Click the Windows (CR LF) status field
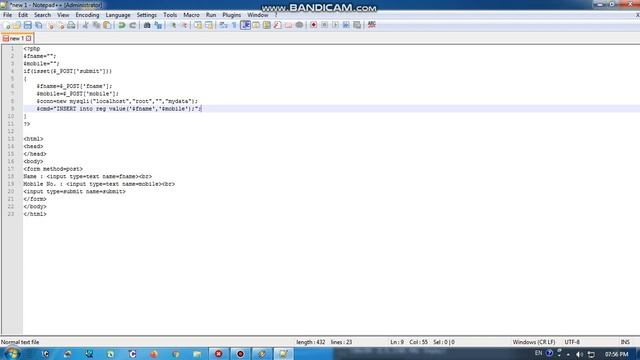The width and height of the screenshot is (640, 360). point(533,342)
